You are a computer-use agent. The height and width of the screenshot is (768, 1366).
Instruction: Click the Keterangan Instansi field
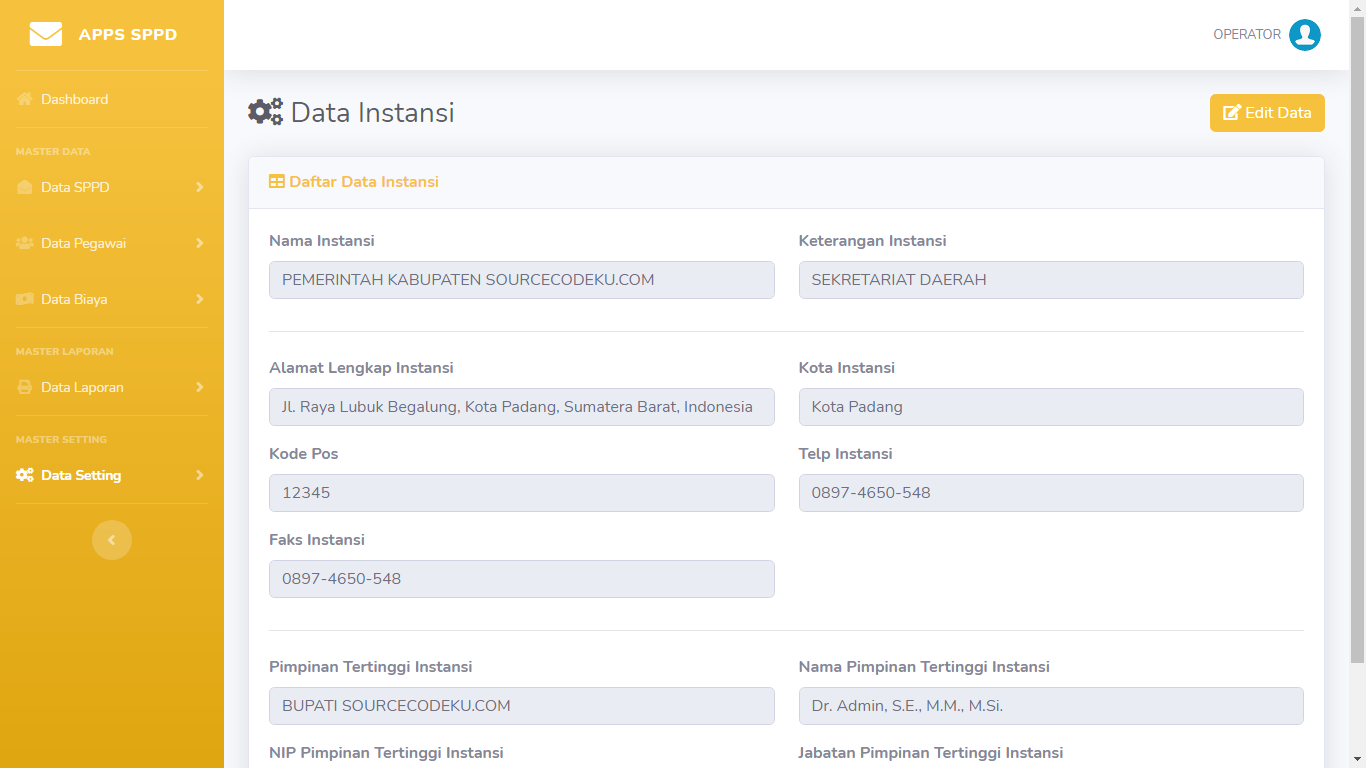pos(1051,280)
